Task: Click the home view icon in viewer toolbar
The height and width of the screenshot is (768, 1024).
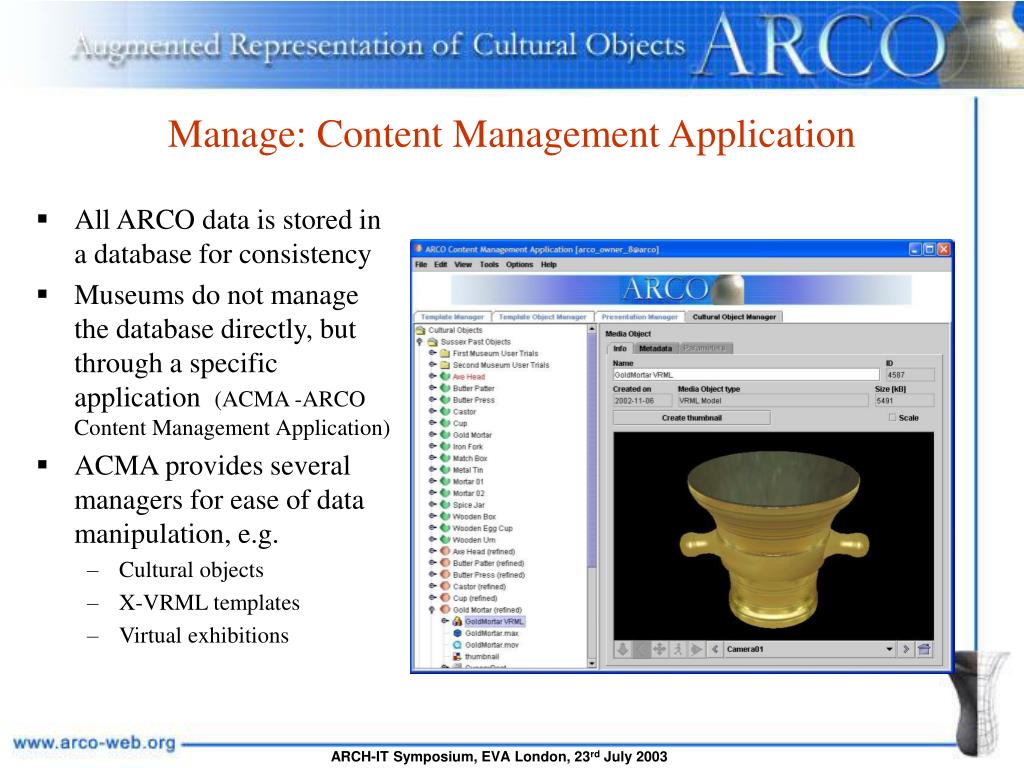Action: pyautogui.click(x=924, y=649)
